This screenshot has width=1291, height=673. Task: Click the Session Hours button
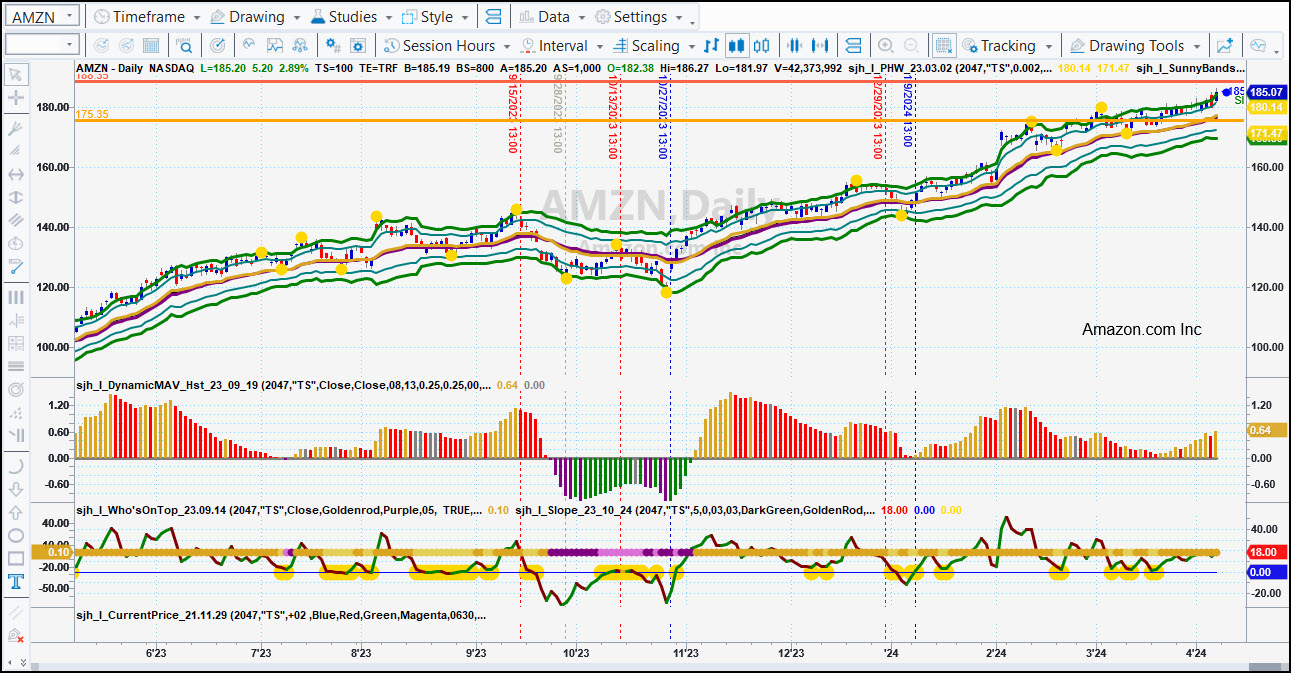[x=440, y=46]
